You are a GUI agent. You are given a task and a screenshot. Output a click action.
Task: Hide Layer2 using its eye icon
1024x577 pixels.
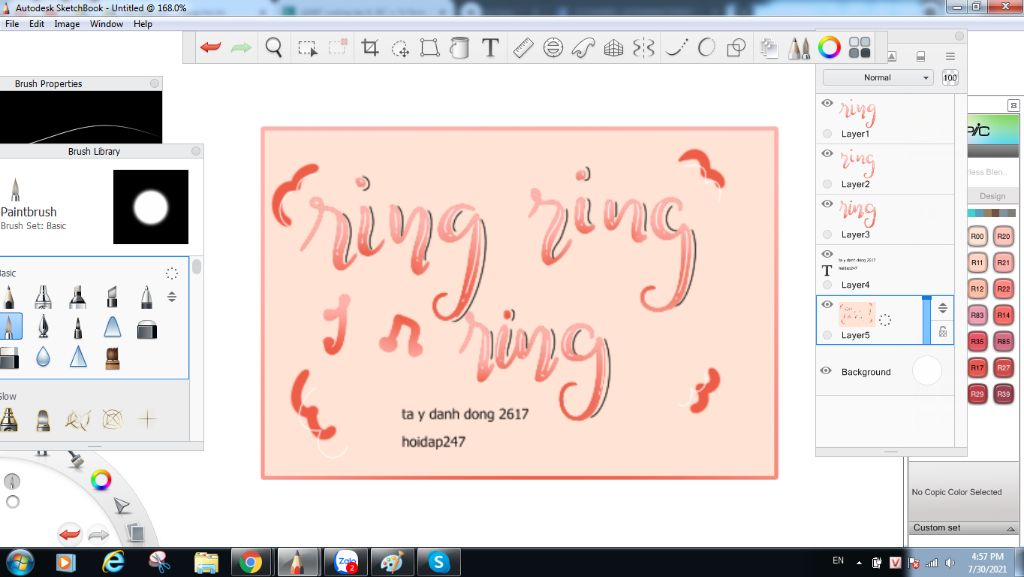[827, 153]
